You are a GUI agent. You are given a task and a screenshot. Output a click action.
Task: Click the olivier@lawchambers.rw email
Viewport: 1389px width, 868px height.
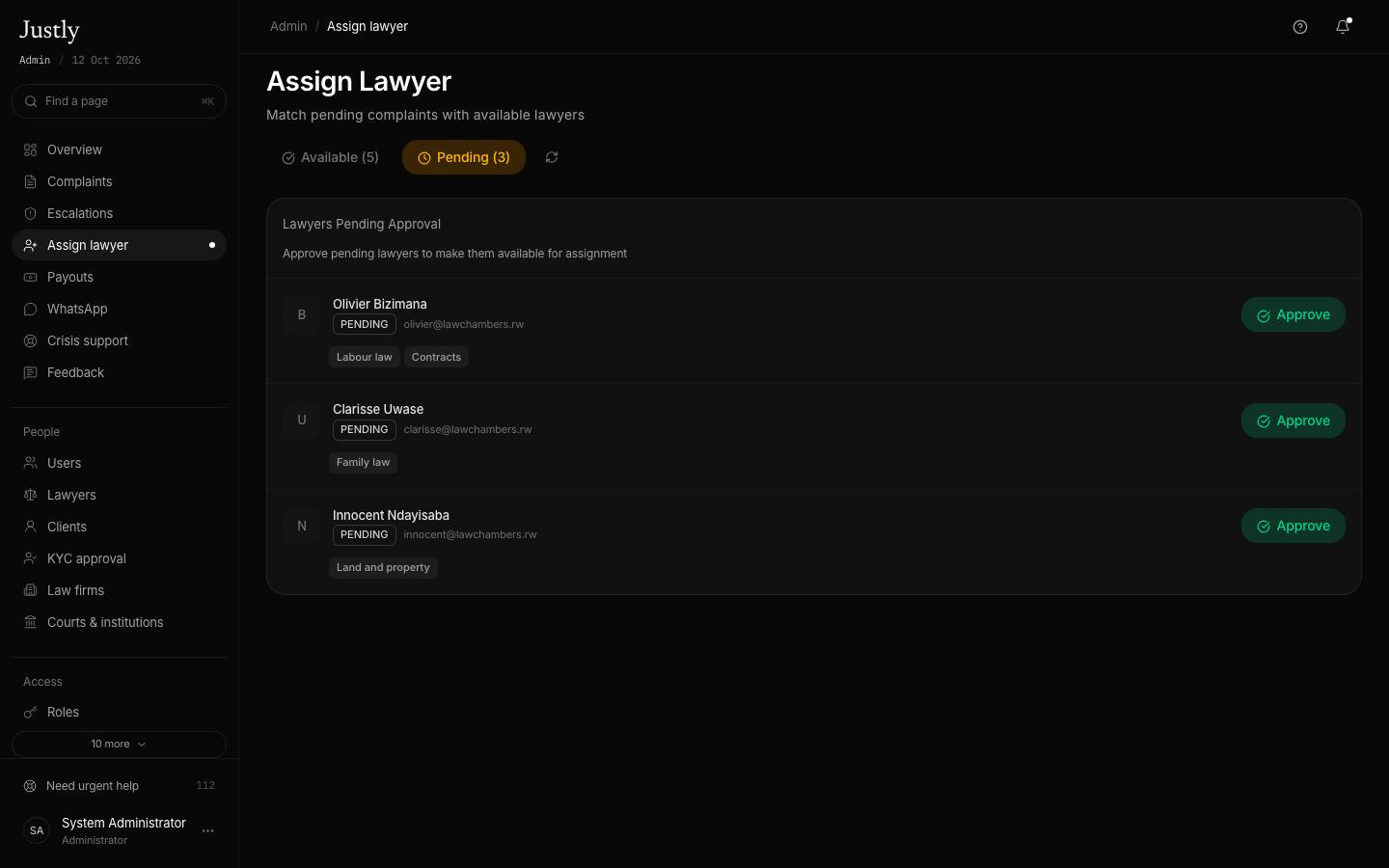464,324
